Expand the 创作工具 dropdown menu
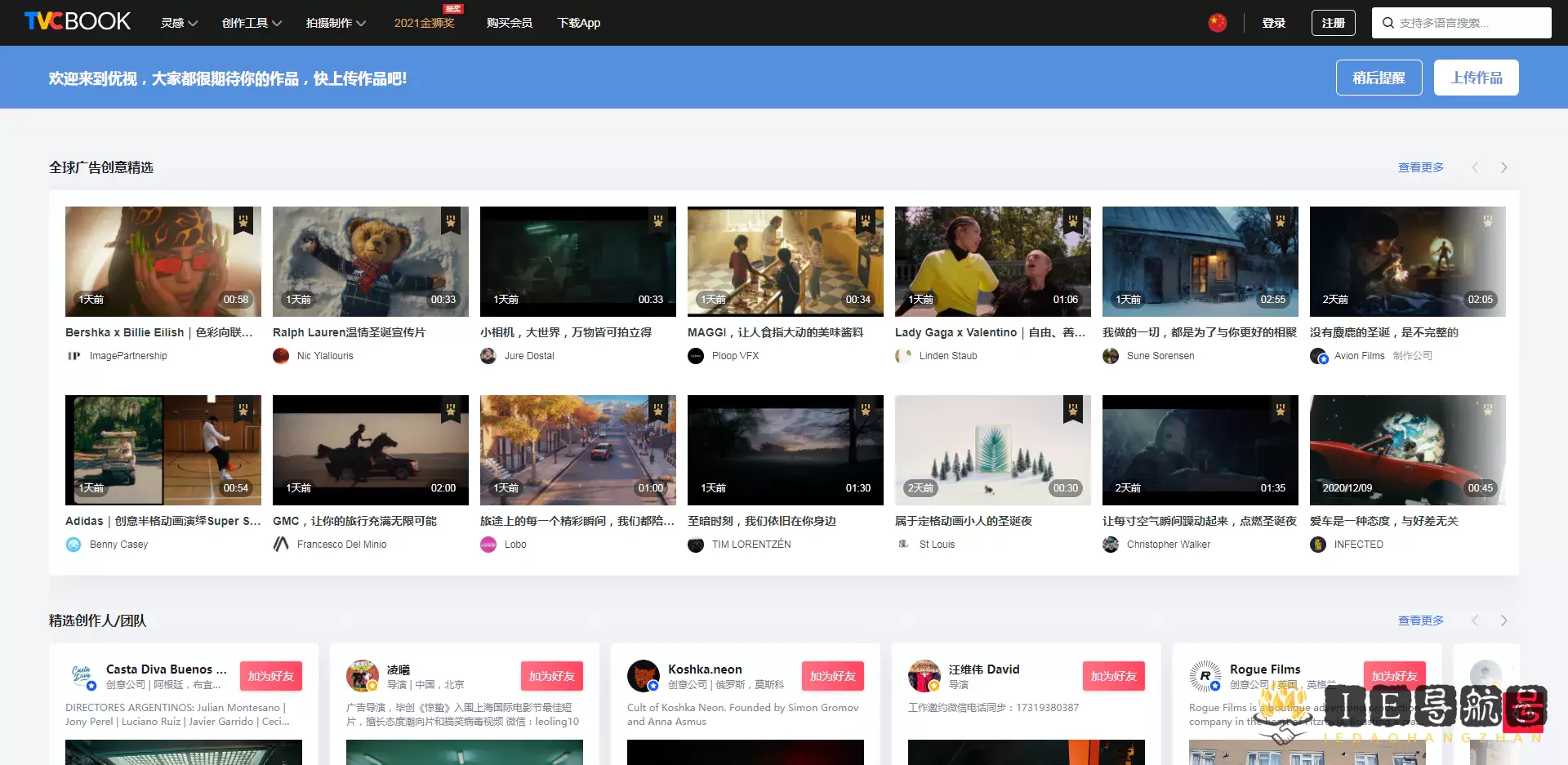The height and width of the screenshot is (765, 1568). coord(252,23)
